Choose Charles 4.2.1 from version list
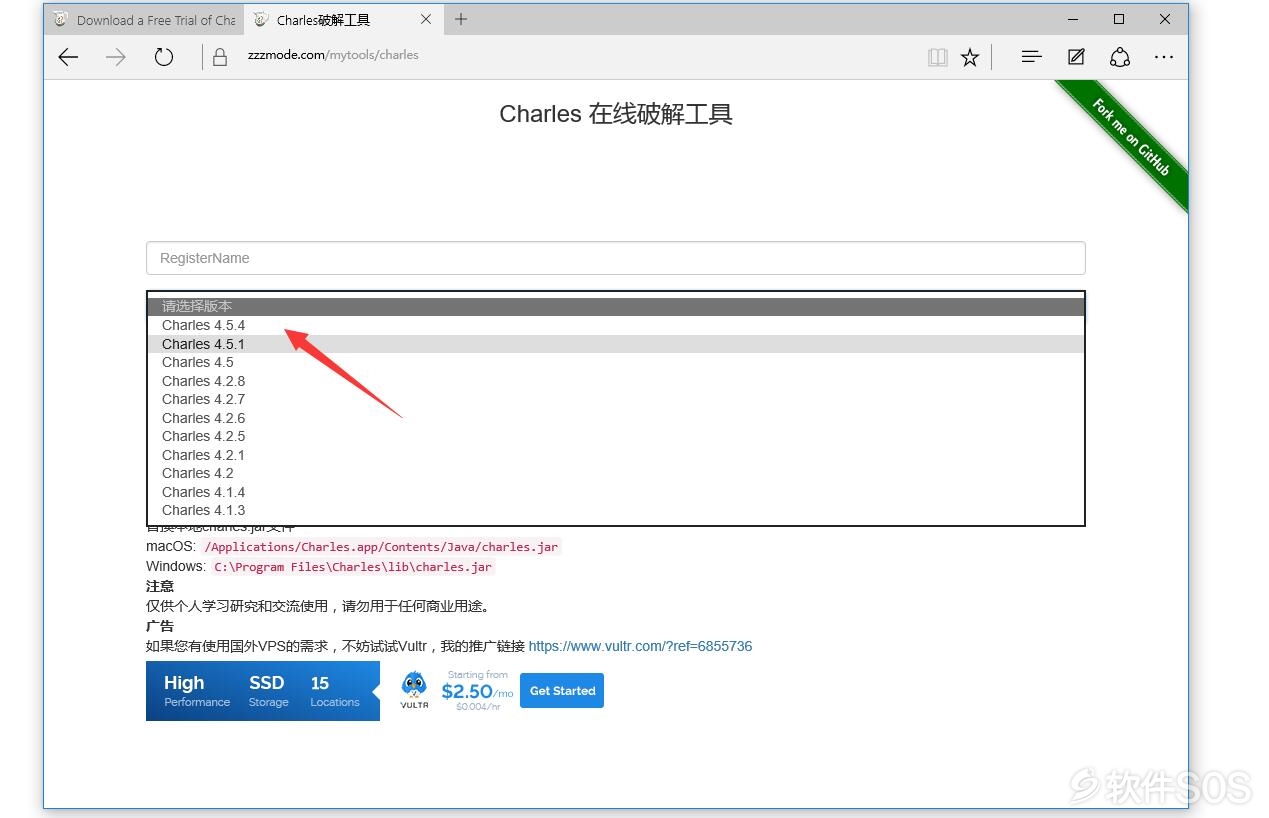The image size is (1269, 818). click(616, 455)
